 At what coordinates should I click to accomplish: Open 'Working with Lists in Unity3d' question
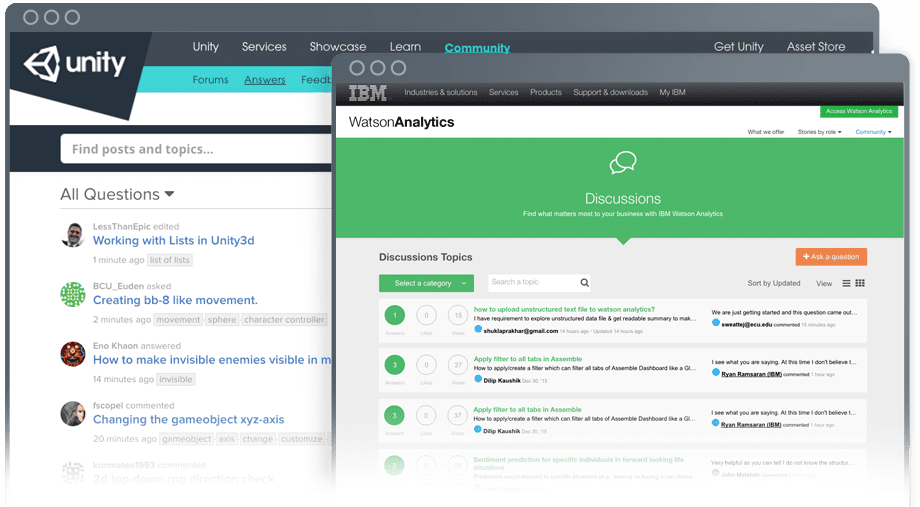173,241
